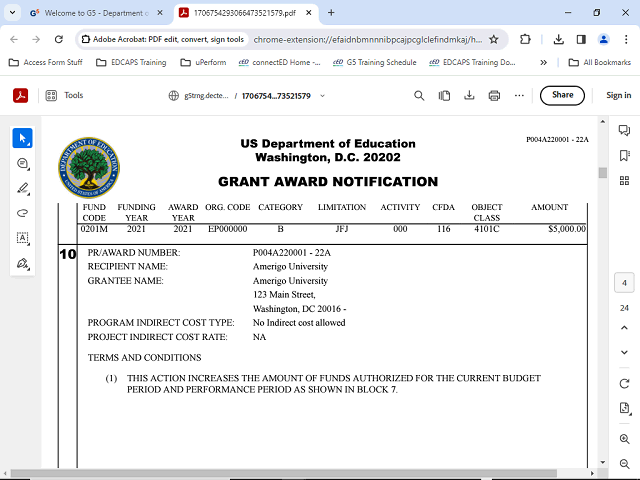Select the arrow selection tool
This screenshot has width=640, height=480.
[22, 138]
